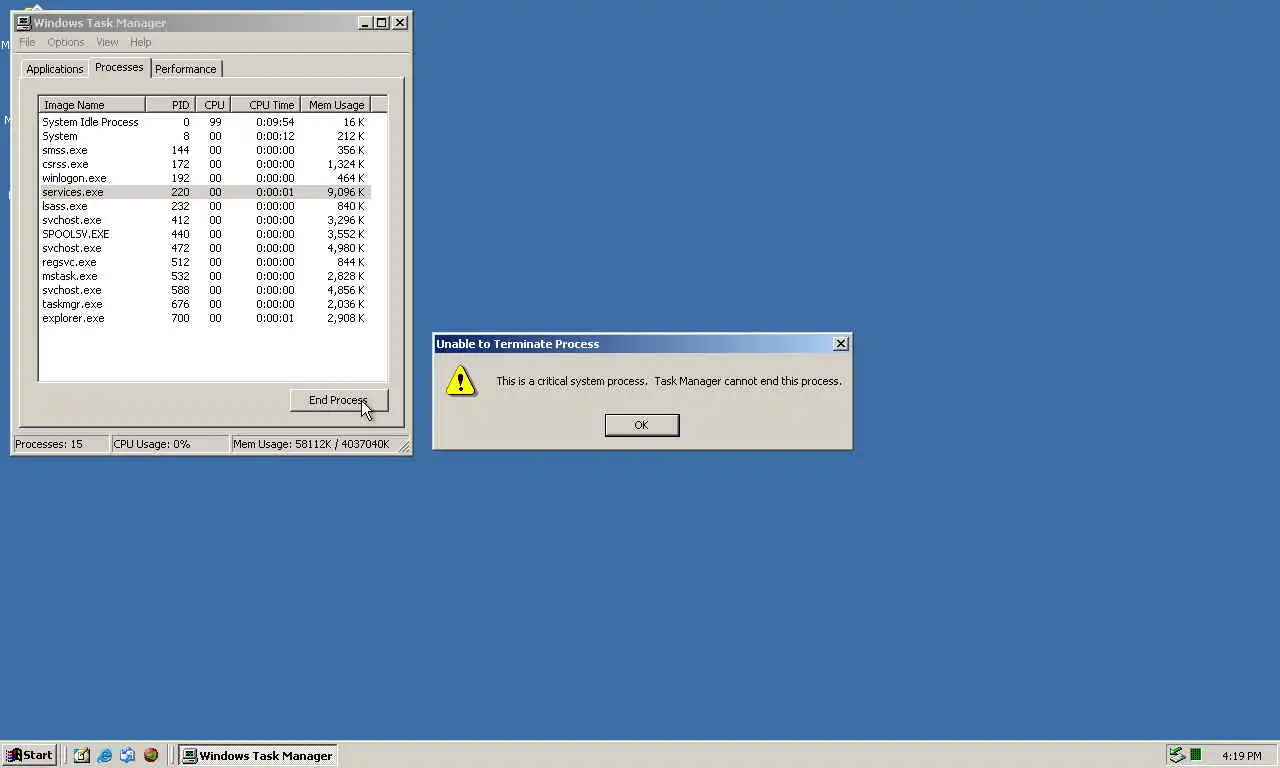Switch to the Performance tab
Image resolution: width=1280 pixels, height=768 pixels.
pyautogui.click(x=186, y=69)
